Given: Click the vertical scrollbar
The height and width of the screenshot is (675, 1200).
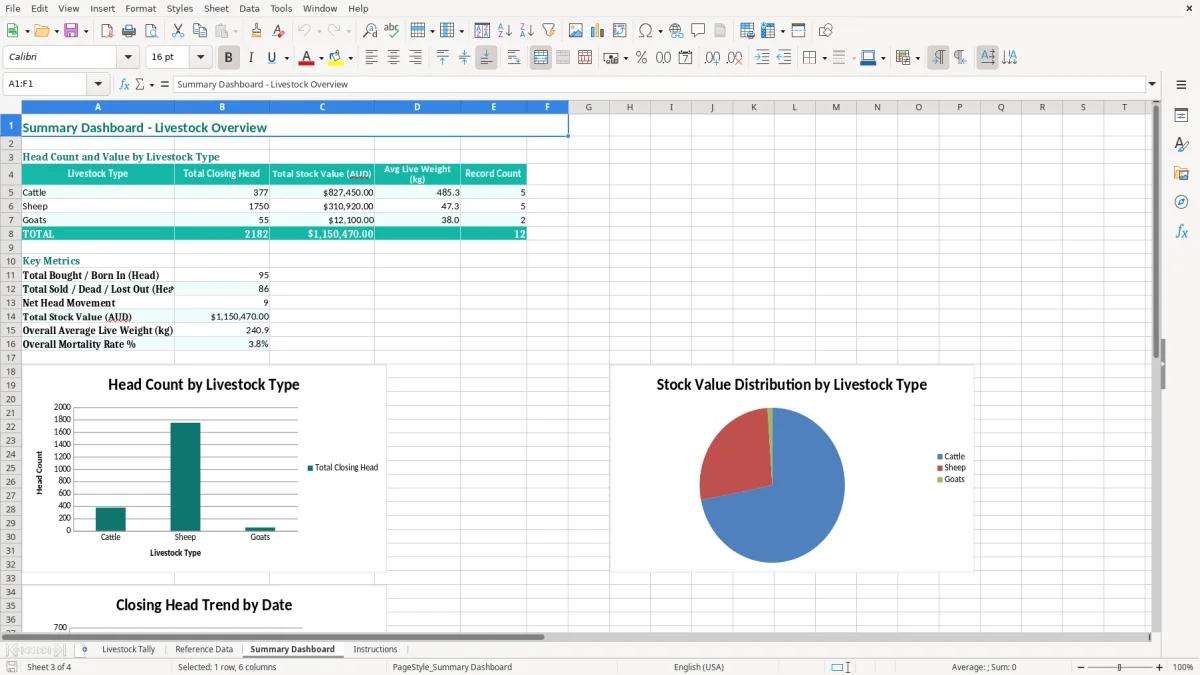Looking at the screenshot, I should point(1156,366).
